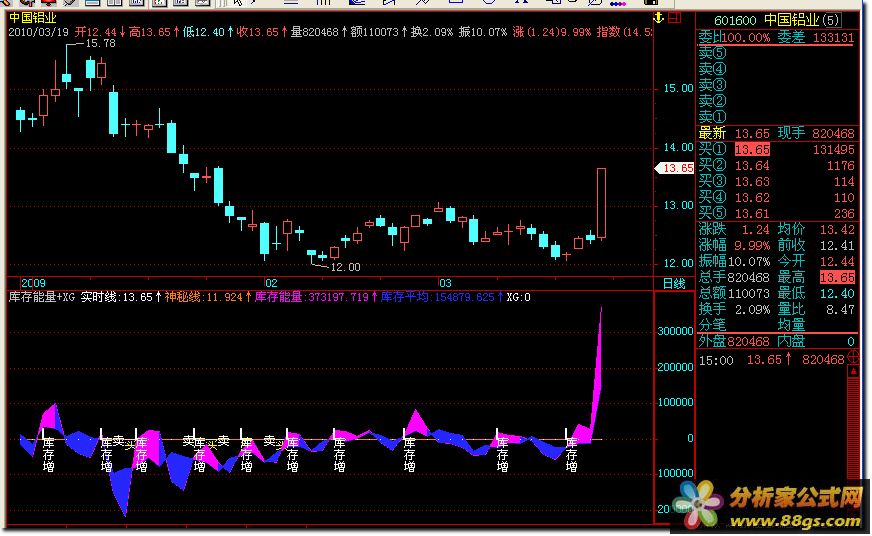This screenshot has width=872, height=536.
Task: Click the 量比 8.47 value
Action: click(x=840, y=309)
